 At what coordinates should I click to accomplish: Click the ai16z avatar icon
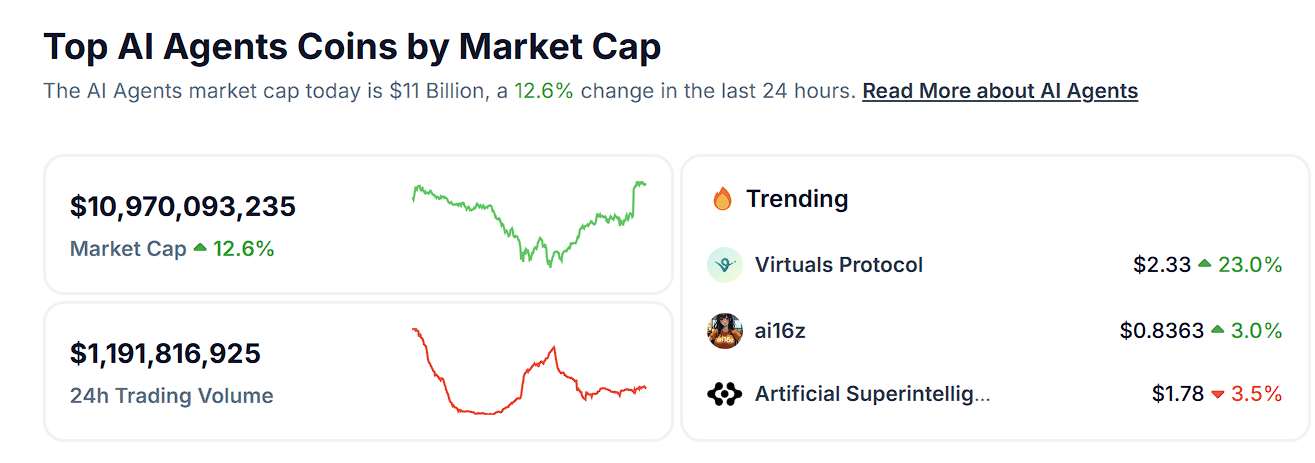724,331
